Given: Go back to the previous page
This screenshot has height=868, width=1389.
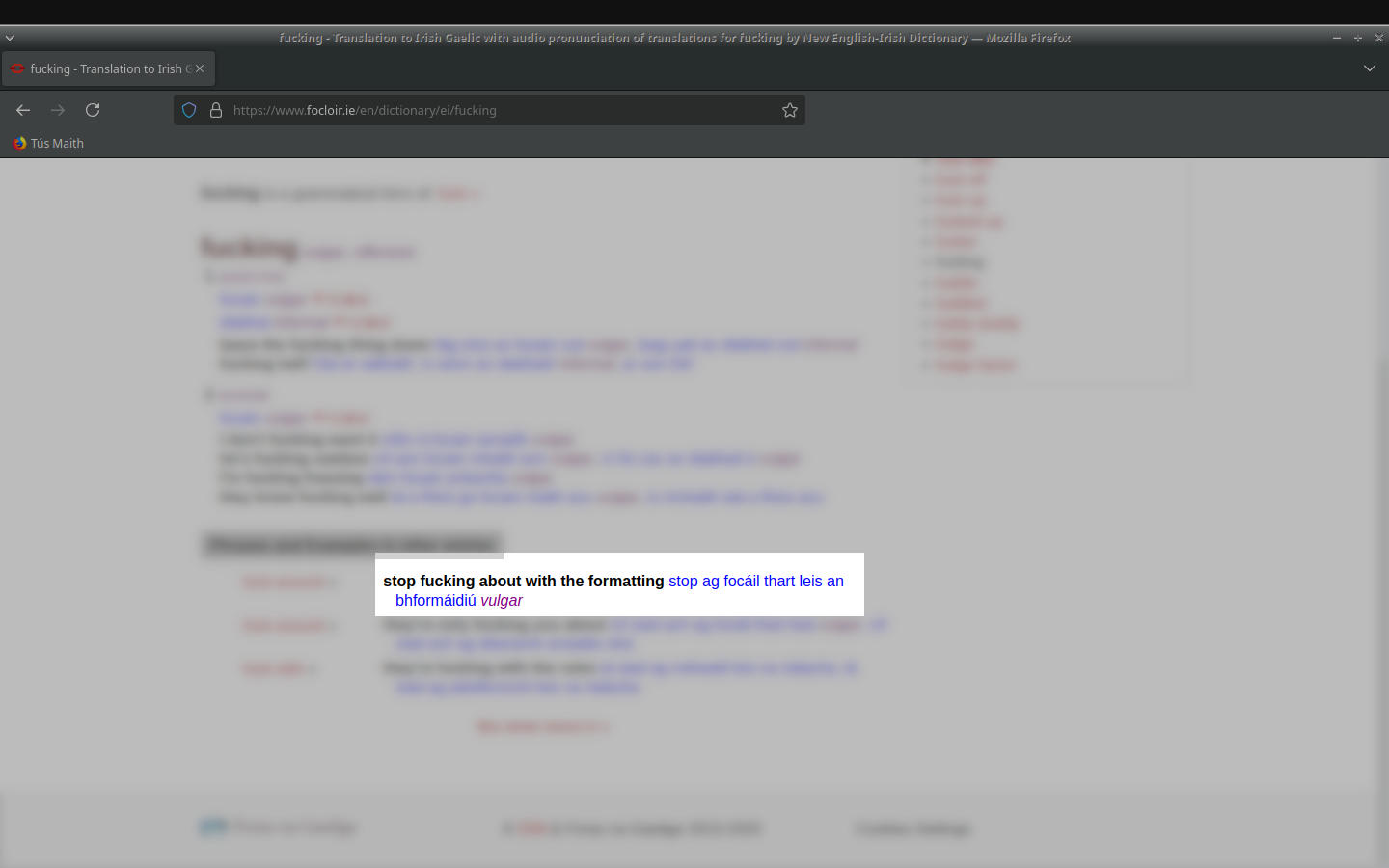Looking at the screenshot, I should [23, 110].
